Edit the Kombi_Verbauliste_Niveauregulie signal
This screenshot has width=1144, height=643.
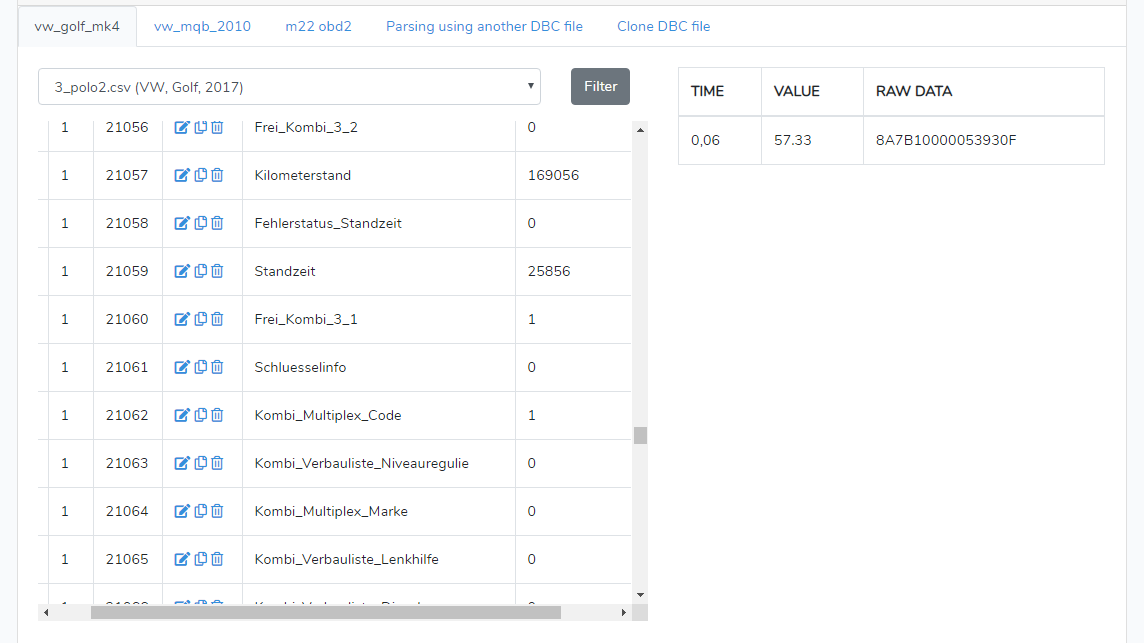click(x=182, y=463)
